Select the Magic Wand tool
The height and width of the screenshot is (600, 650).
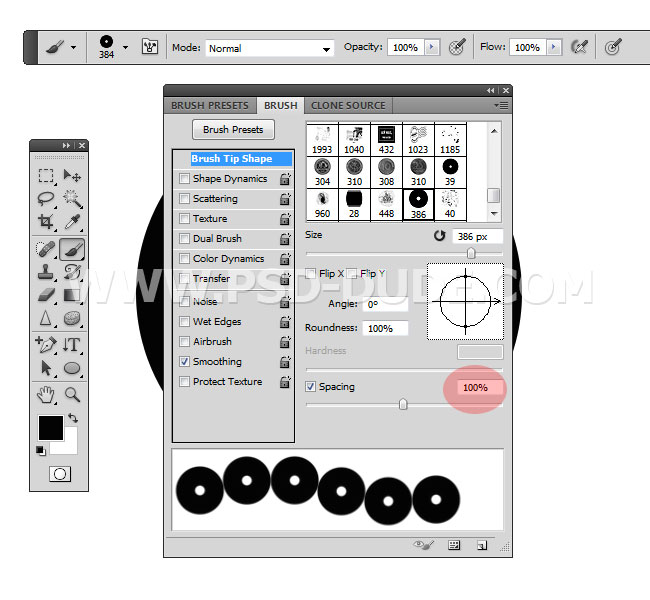72,199
